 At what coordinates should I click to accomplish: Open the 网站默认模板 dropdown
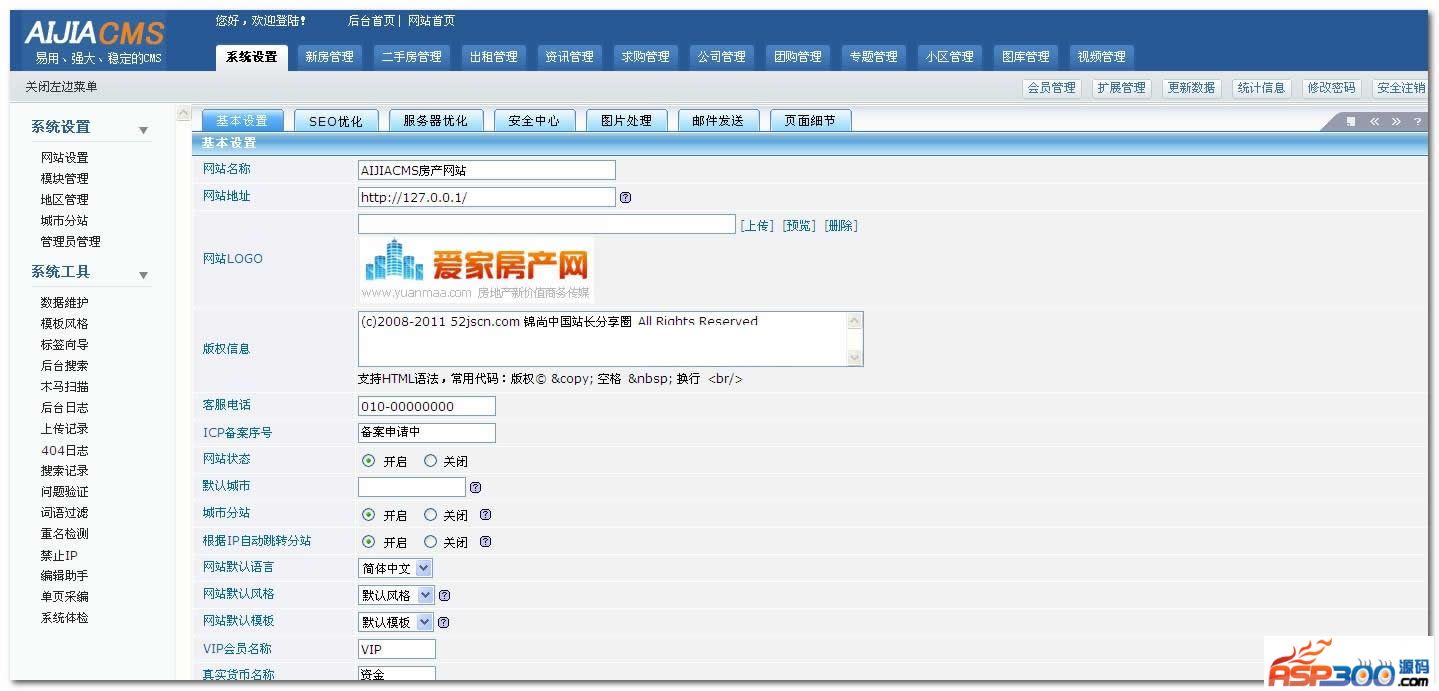click(396, 622)
